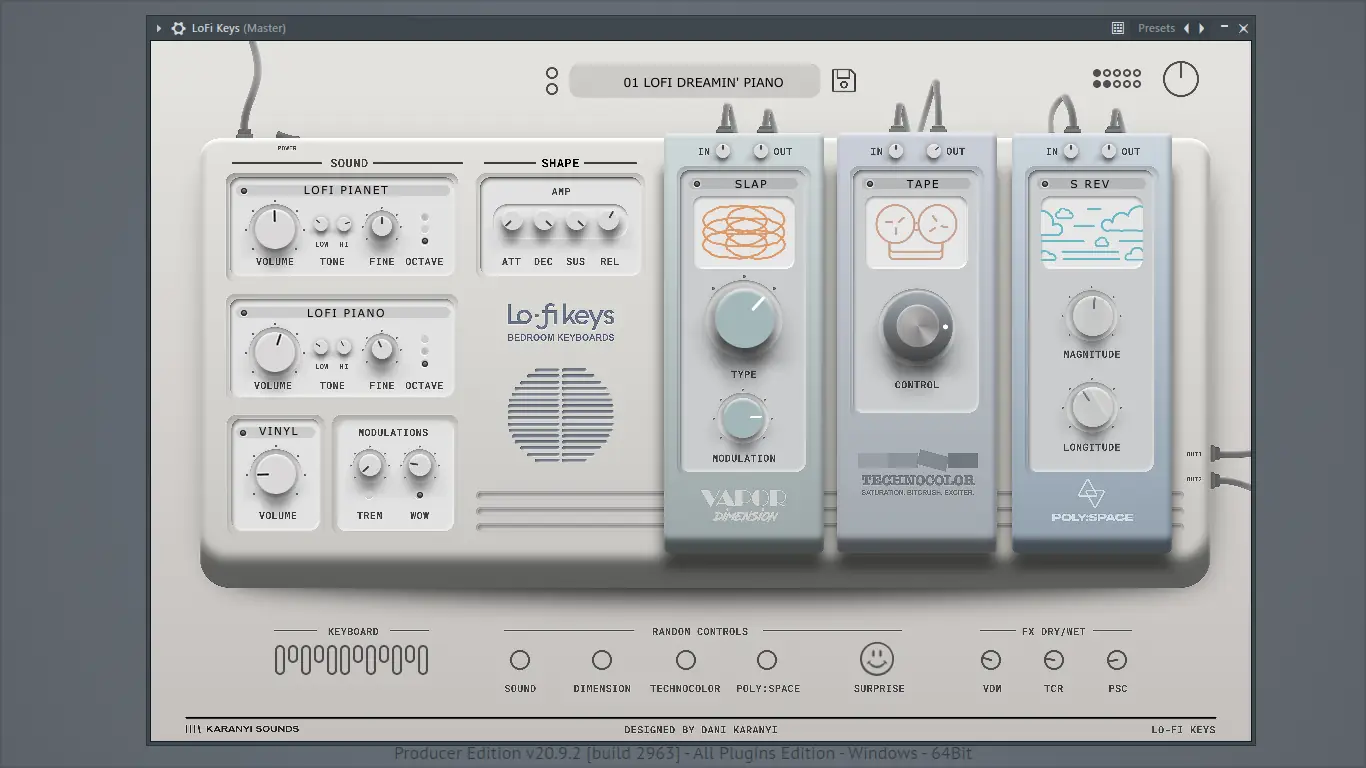
Task: Click the upper circle left of preset name
Action: 552,73
